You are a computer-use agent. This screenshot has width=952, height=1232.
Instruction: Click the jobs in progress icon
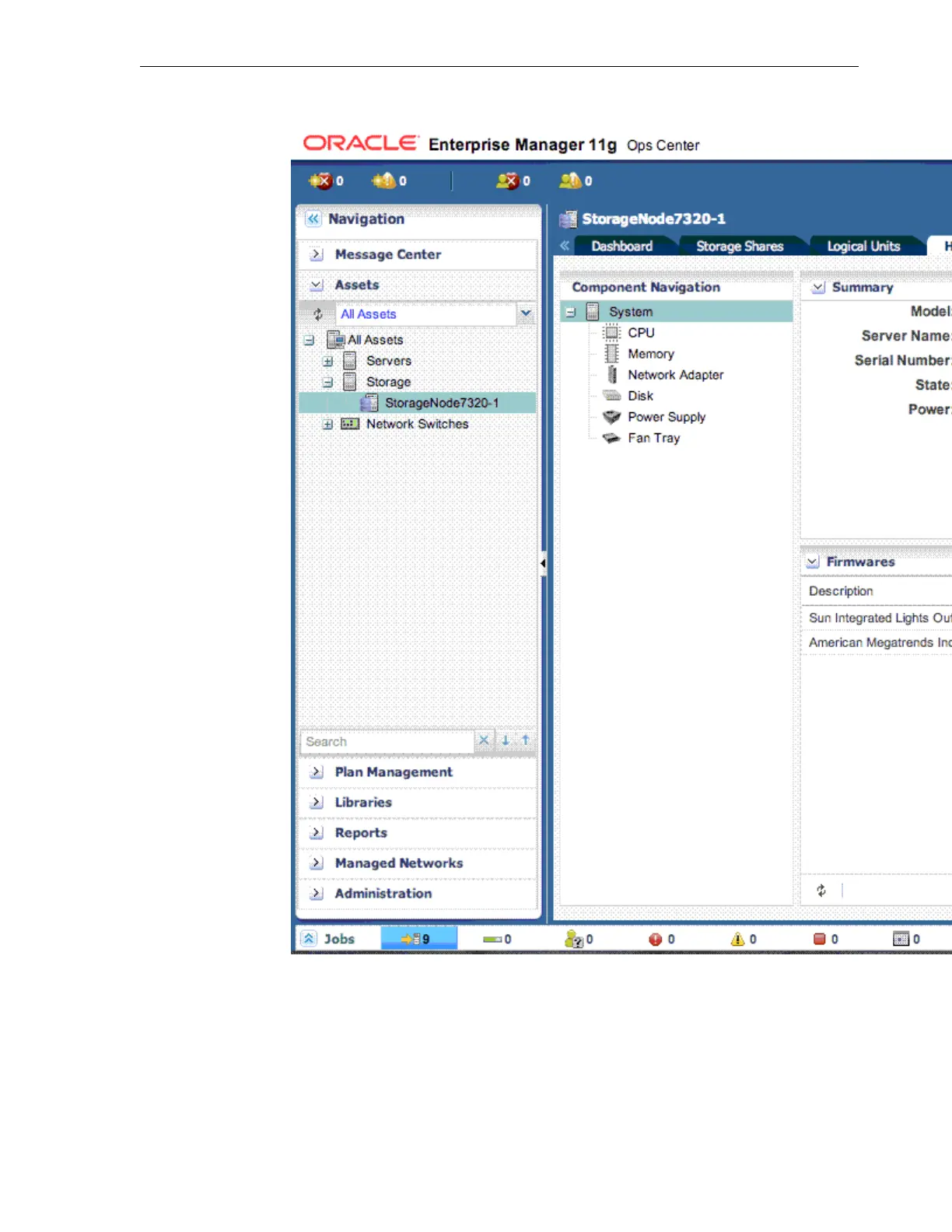(410, 939)
